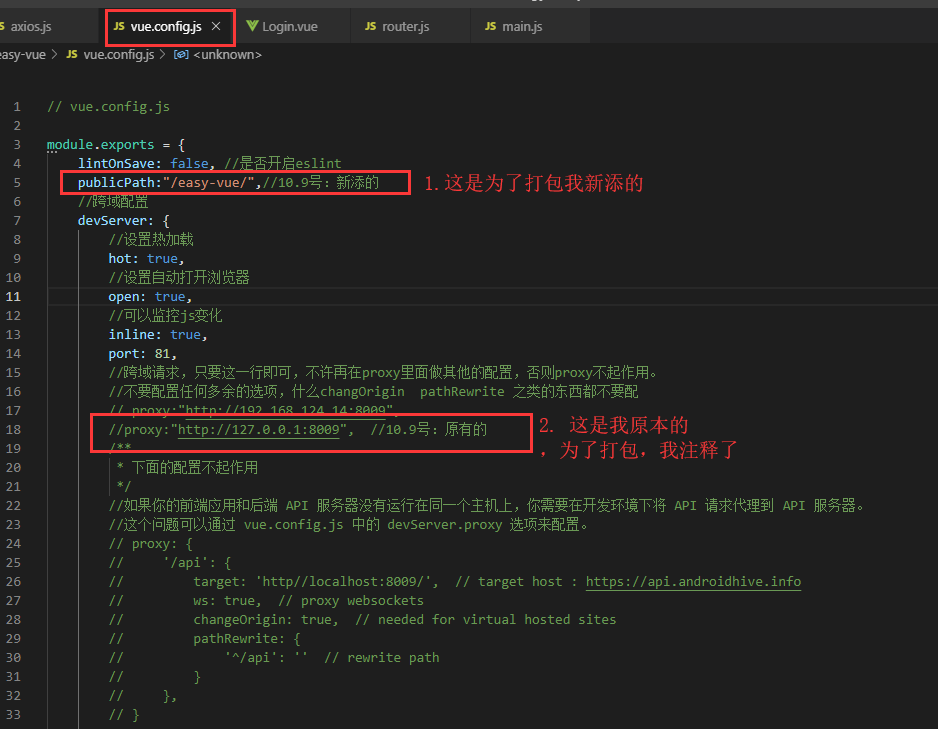Click 'changeOrigin: true,' on line 28
The height and width of the screenshot is (729, 938).
(266, 620)
